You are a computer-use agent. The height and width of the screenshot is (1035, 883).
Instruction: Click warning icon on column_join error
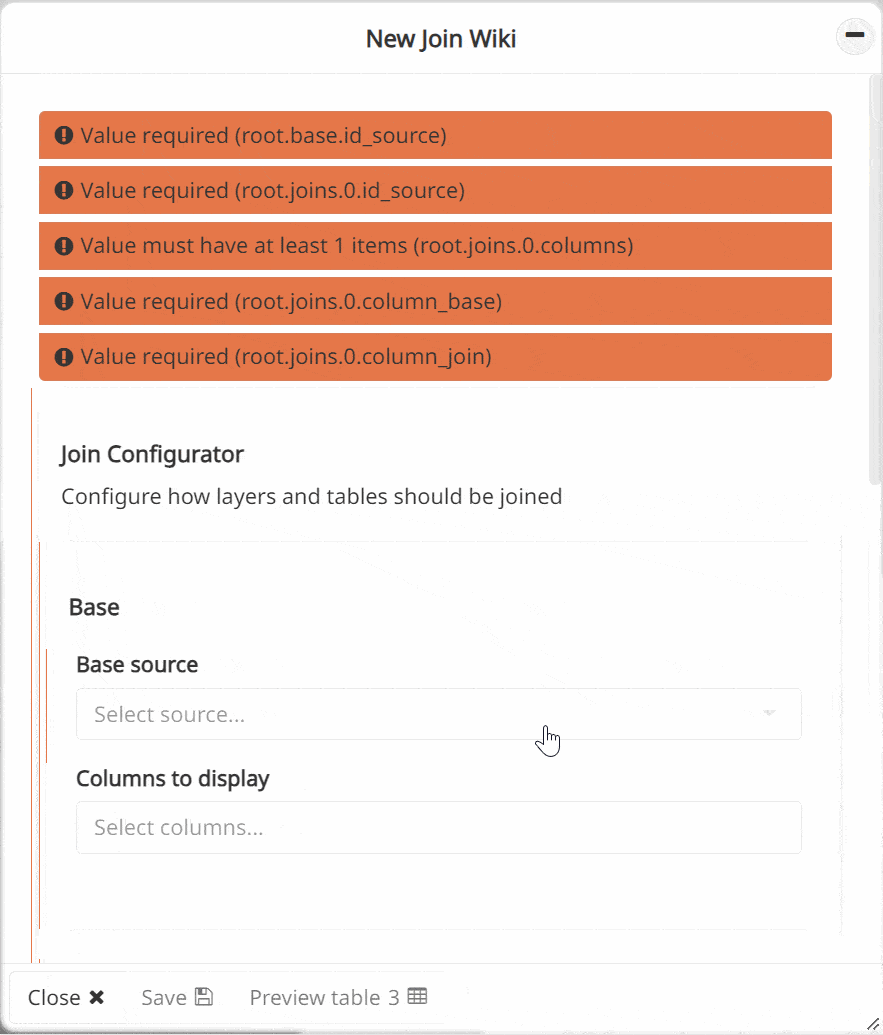point(64,357)
